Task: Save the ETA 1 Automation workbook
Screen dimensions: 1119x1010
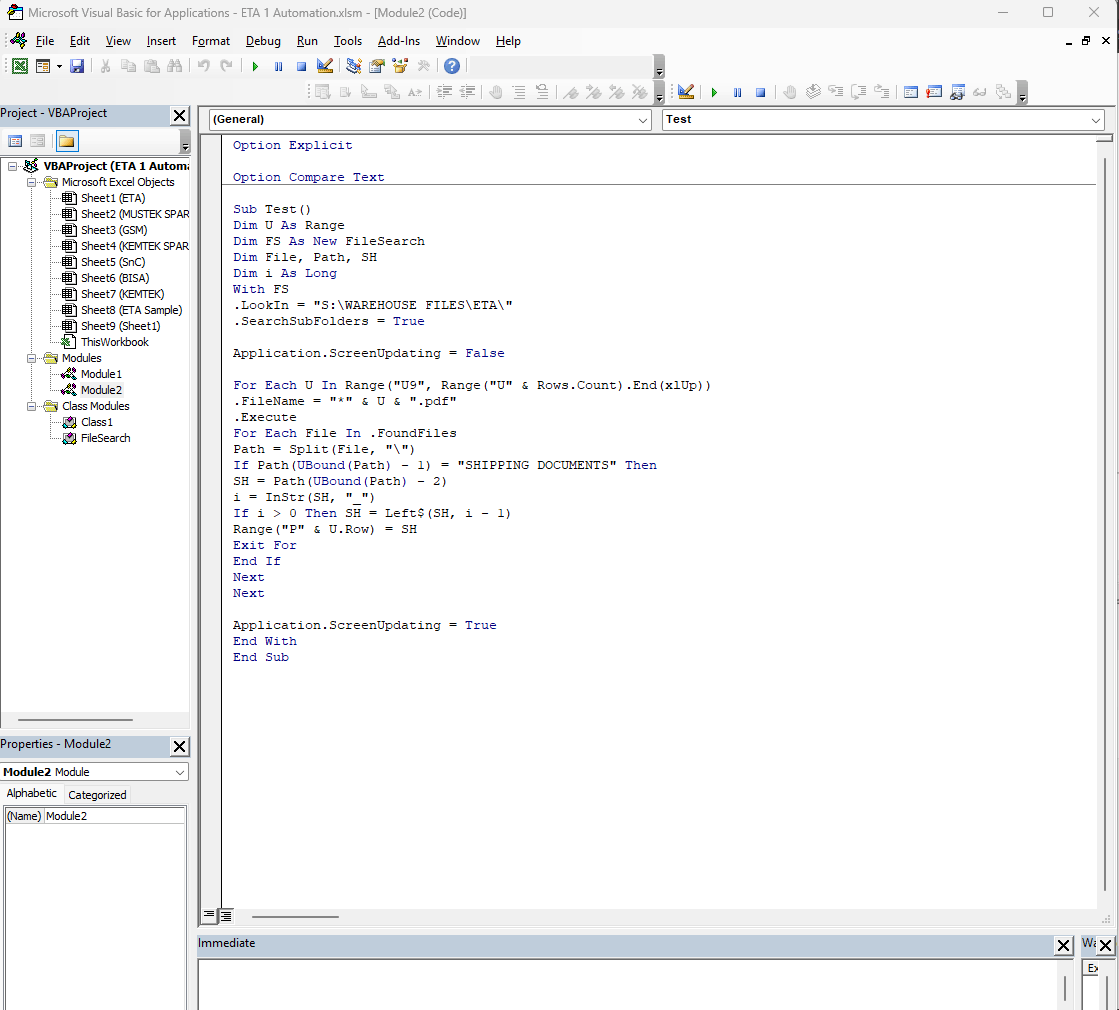Action: (x=77, y=66)
